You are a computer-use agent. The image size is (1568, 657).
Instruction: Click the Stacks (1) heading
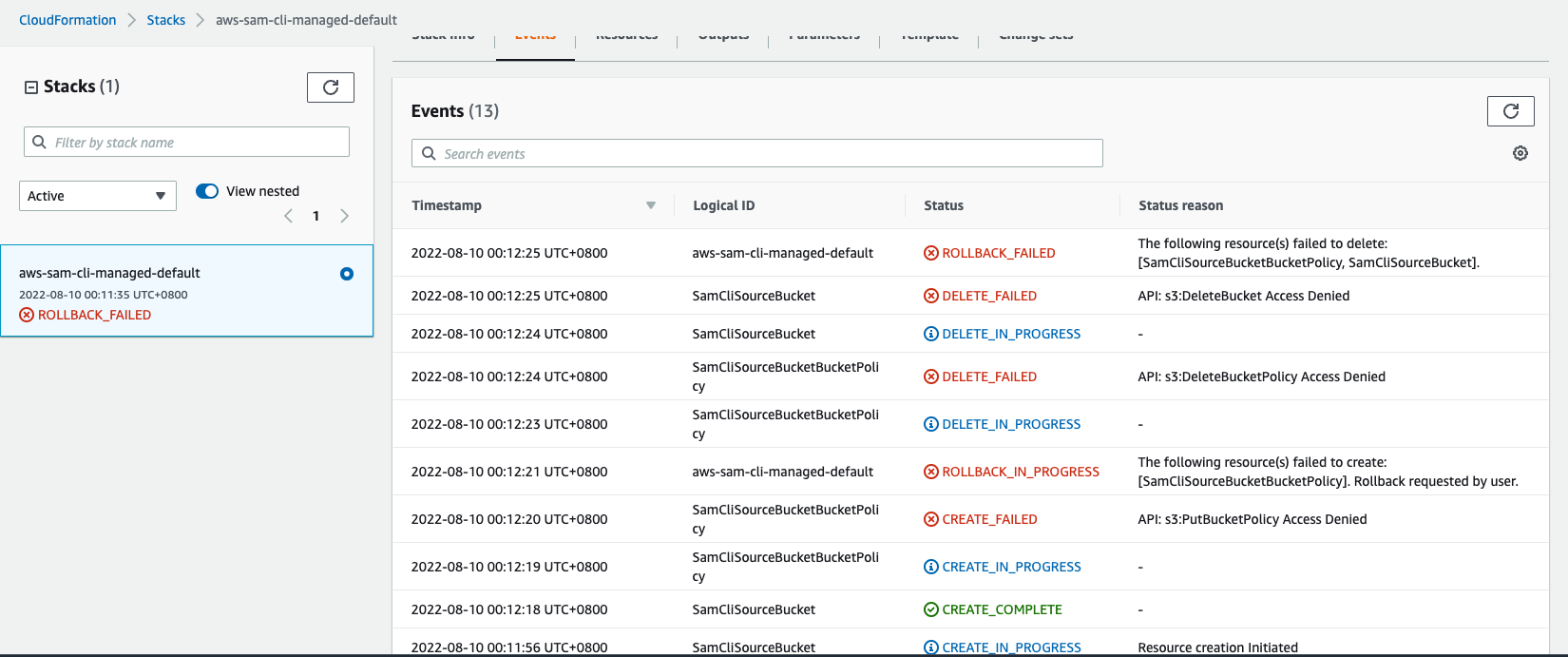pos(82,87)
